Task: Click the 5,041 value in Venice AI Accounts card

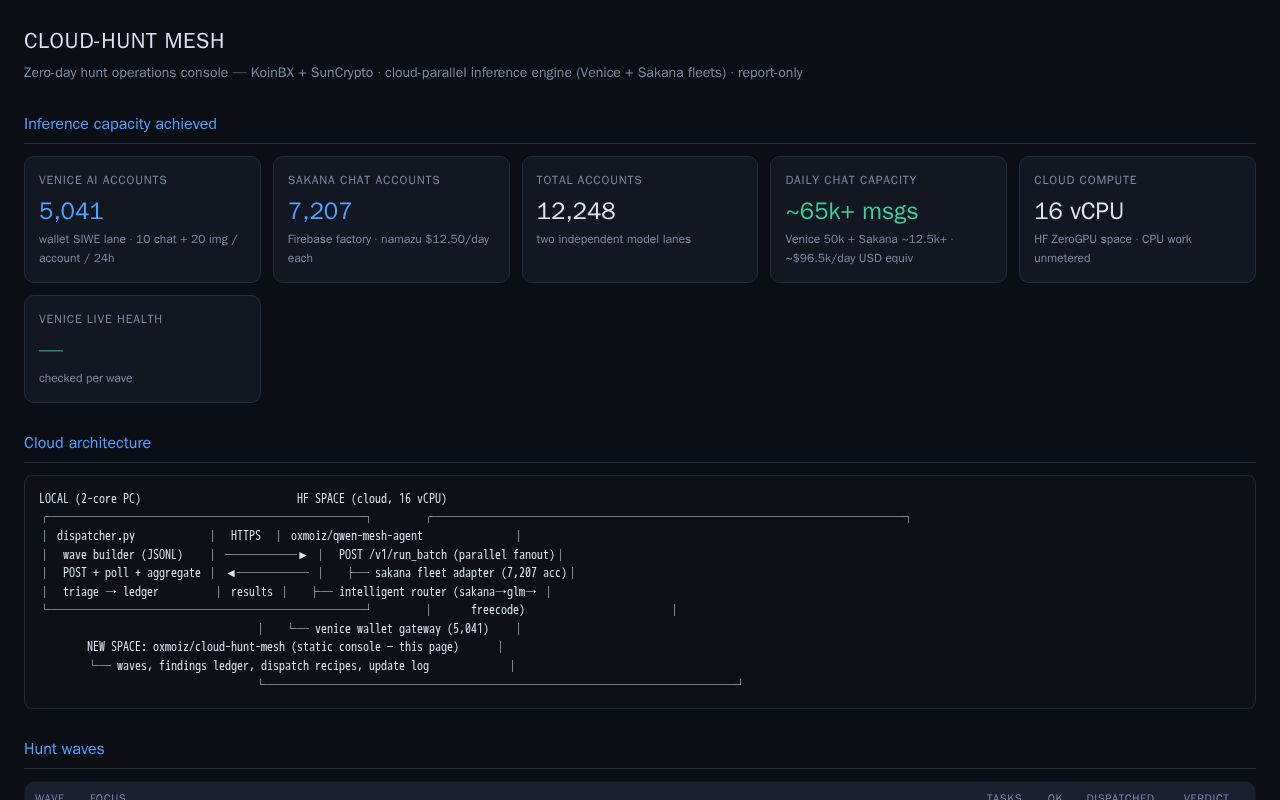Action: (x=71, y=211)
